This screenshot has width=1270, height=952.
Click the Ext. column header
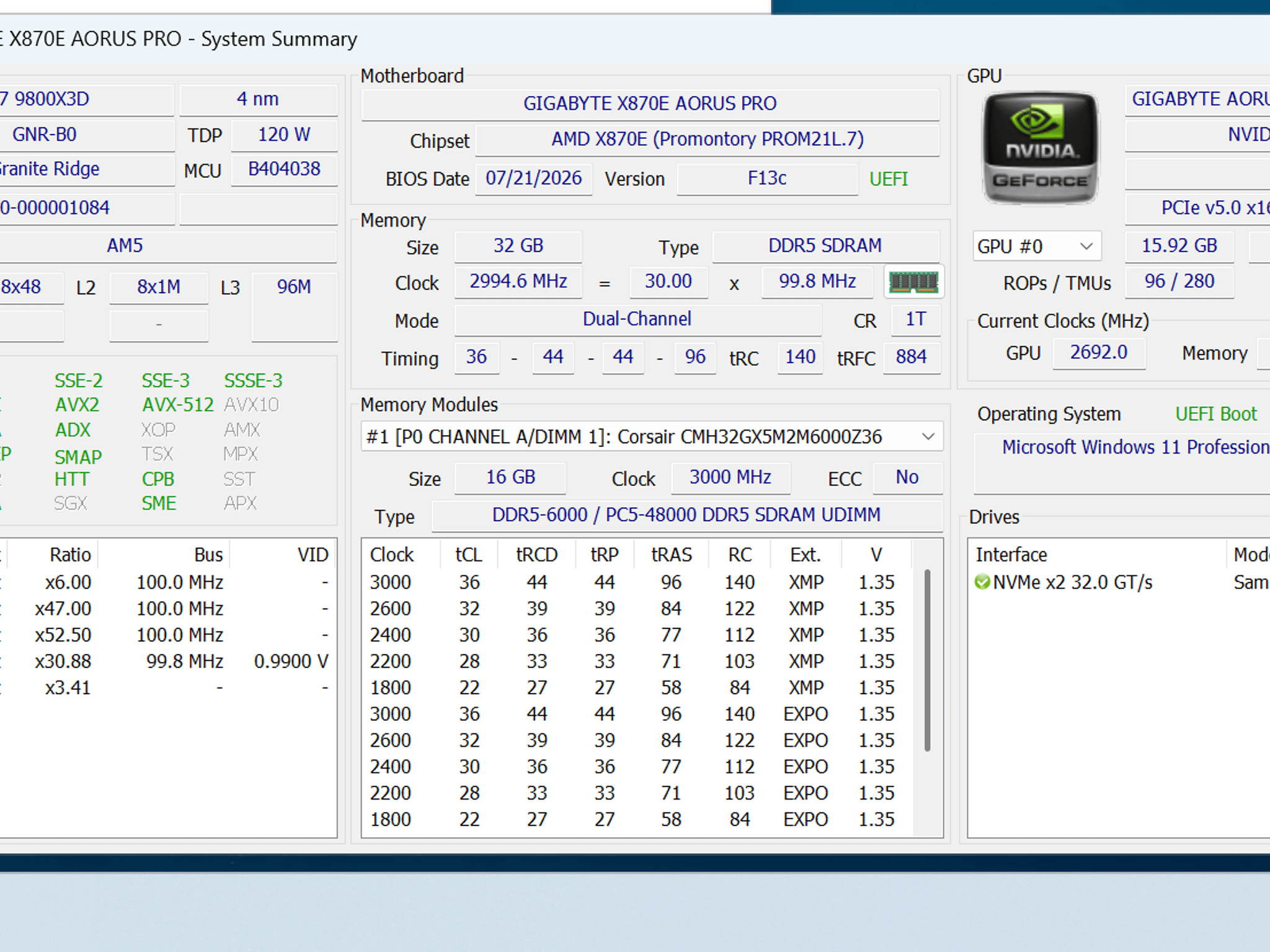tap(806, 555)
